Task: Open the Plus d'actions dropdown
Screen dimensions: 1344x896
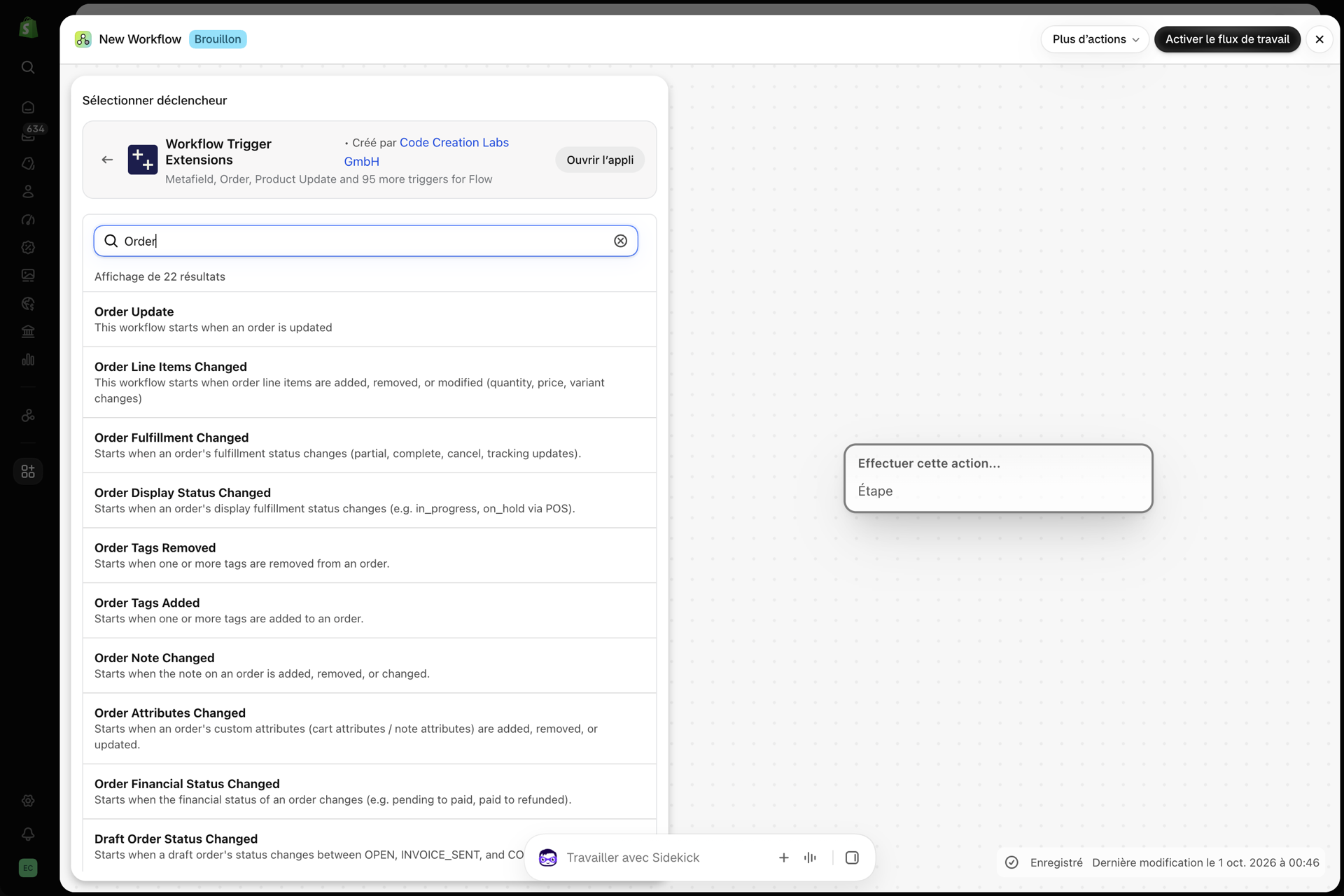Action: point(1095,39)
